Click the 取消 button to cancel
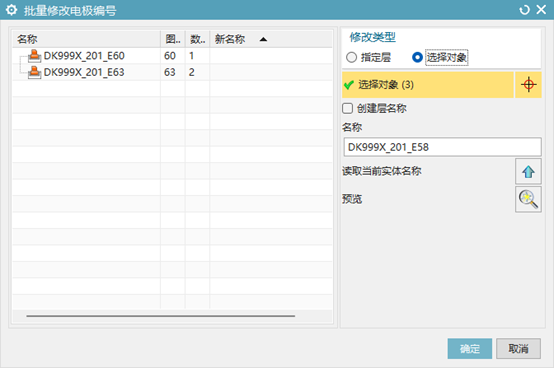The width and height of the screenshot is (554, 368). click(518, 349)
